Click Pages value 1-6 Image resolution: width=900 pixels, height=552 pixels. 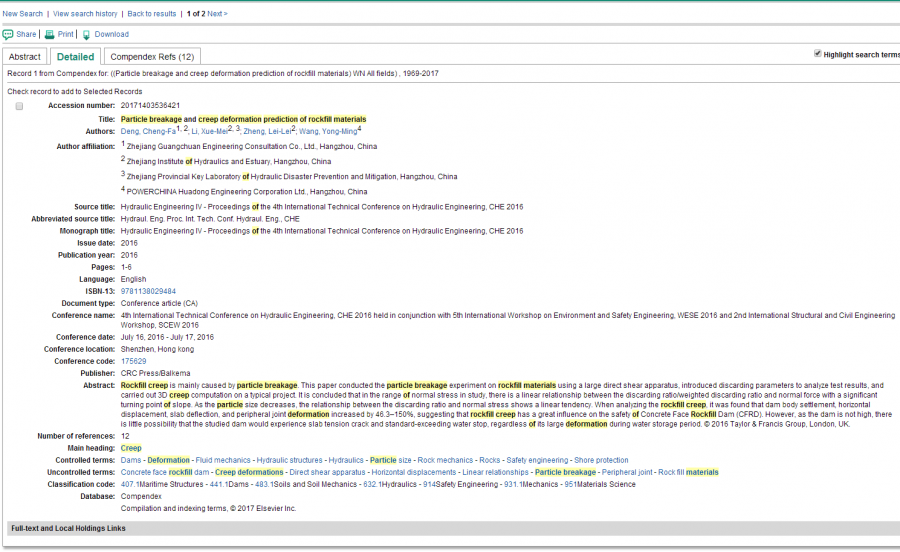tap(126, 267)
